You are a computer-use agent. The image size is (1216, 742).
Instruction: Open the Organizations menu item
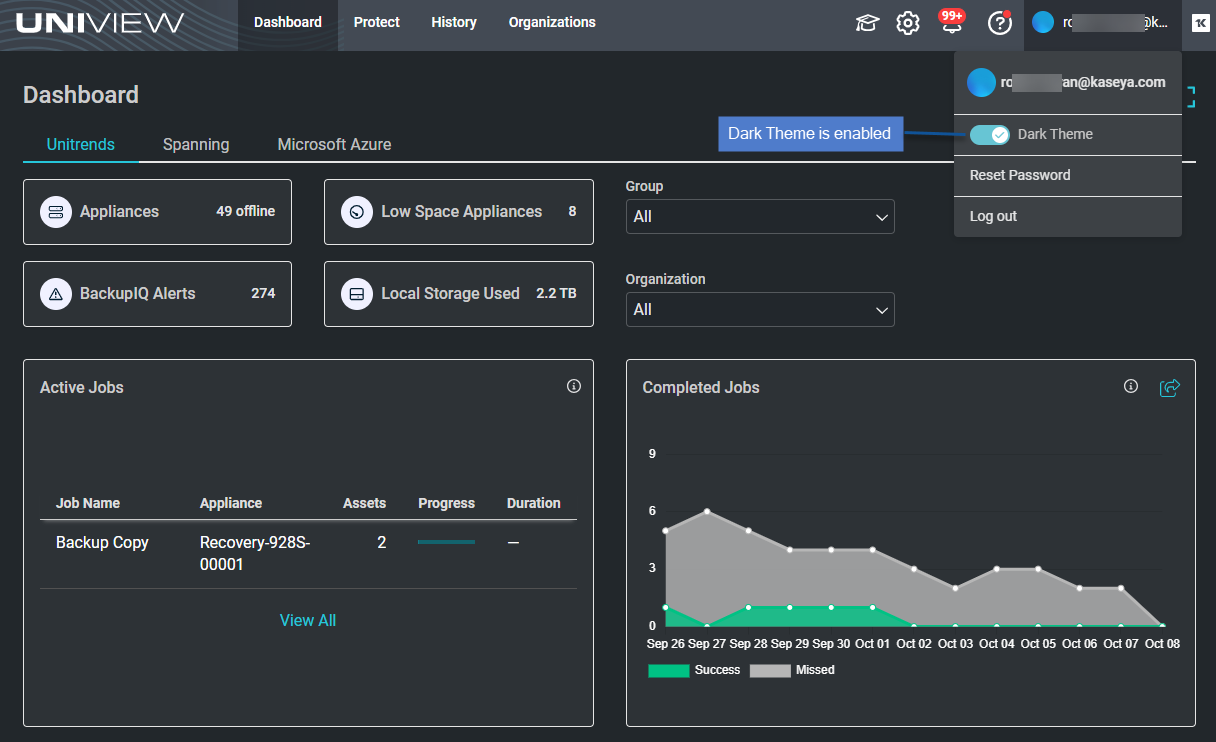click(552, 22)
